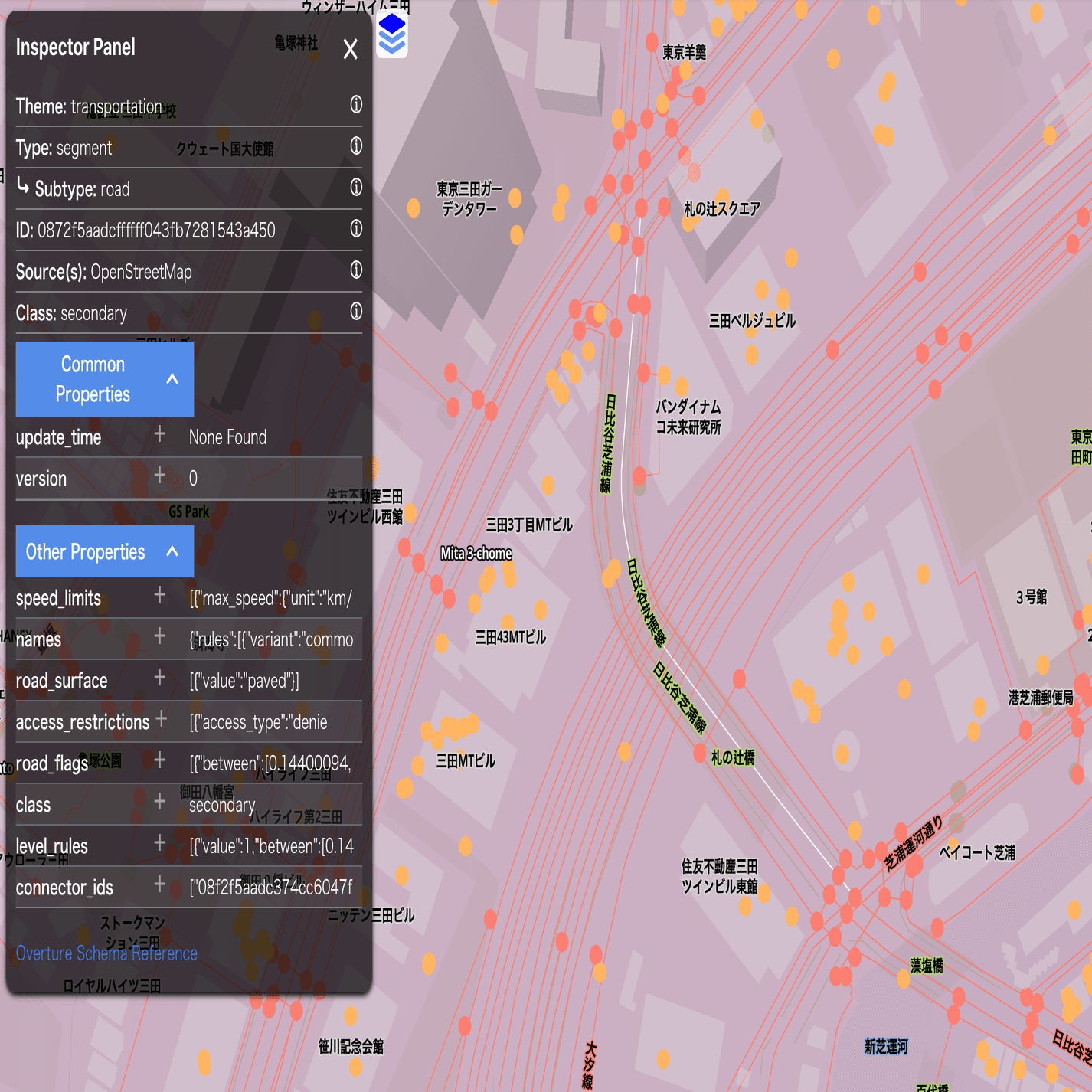Open the Overture Schema Reference link
This screenshot has width=1092, height=1092.
click(x=106, y=953)
